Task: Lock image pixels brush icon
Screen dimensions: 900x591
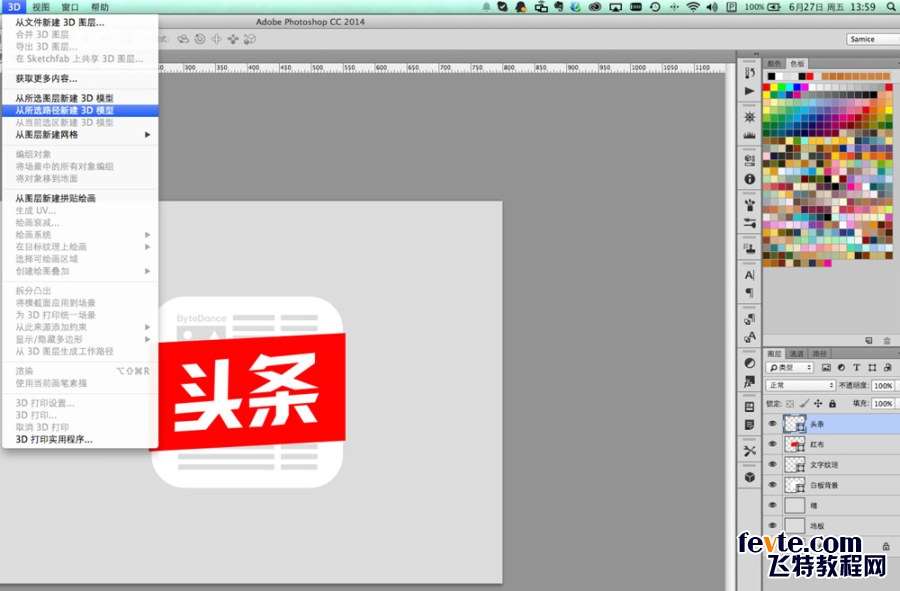Action: click(x=805, y=404)
